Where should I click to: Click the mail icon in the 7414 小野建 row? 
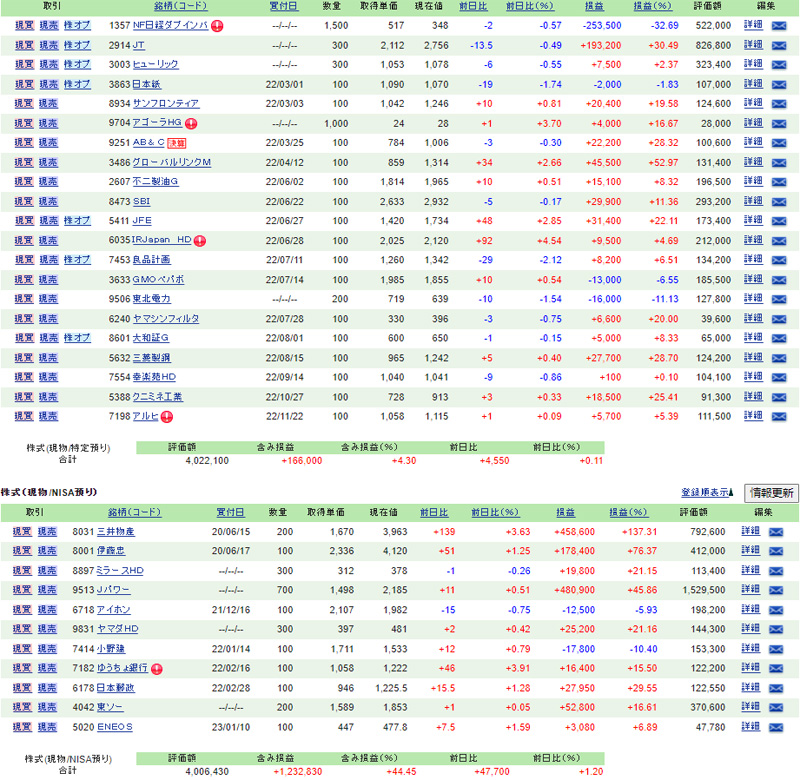click(x=776, y=649)
